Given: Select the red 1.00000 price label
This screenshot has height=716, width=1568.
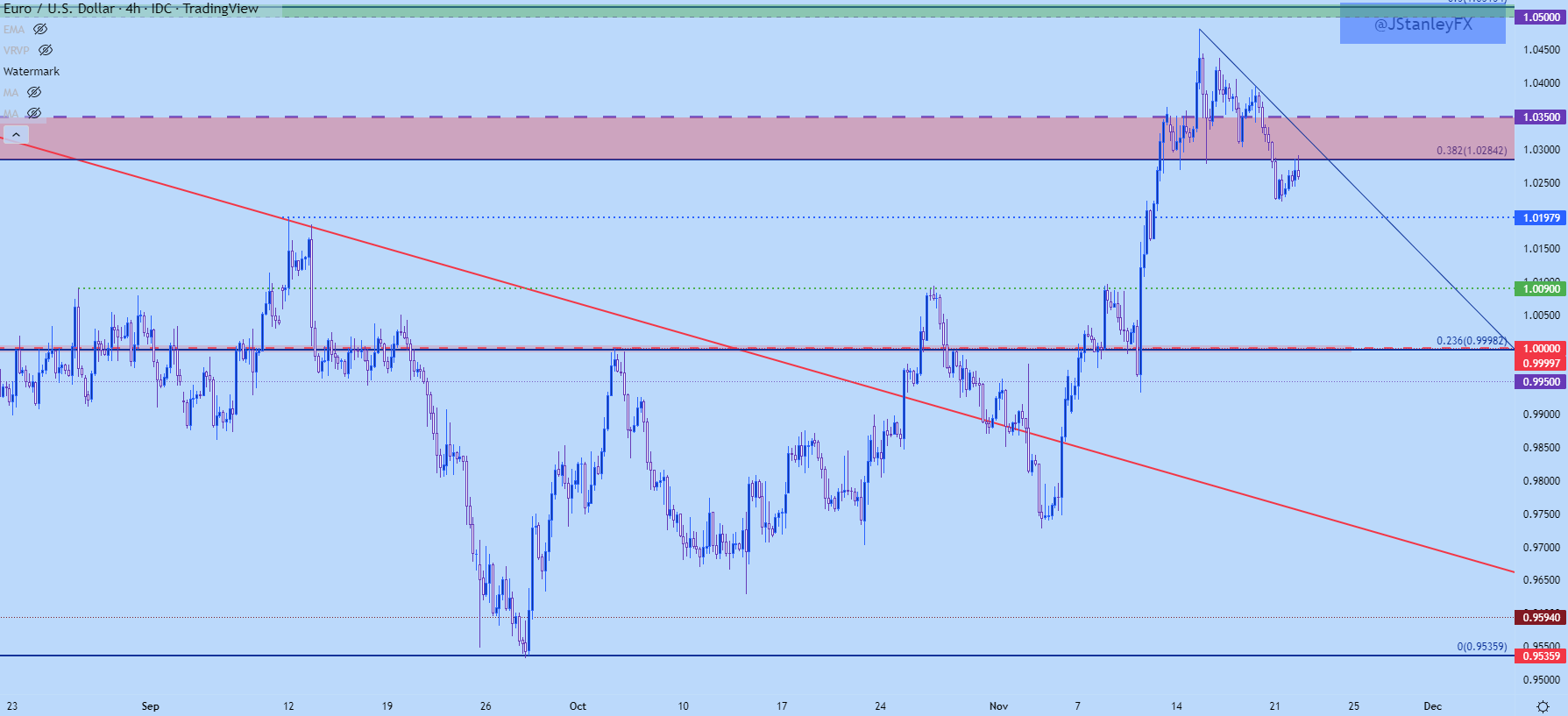Looking at the screenshot, I should pyautogui.click(x=1541, y=348).
